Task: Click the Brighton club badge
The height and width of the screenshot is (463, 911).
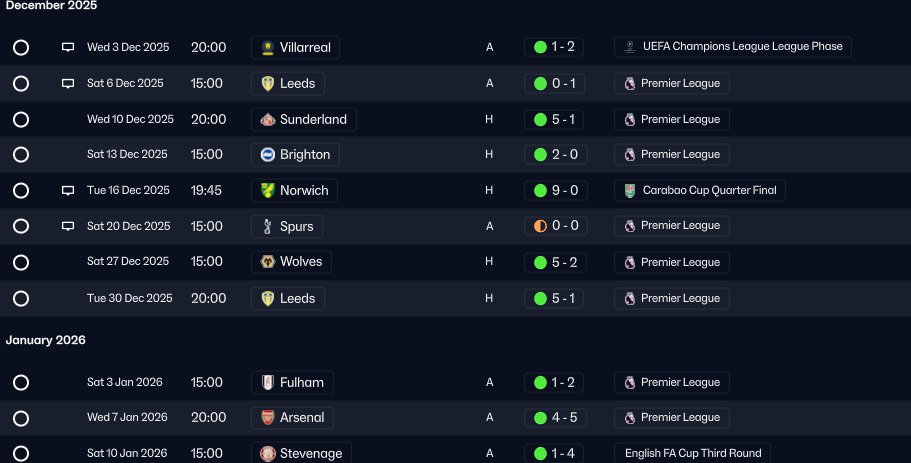Action: pyautogui.click(x=267, y=155)
